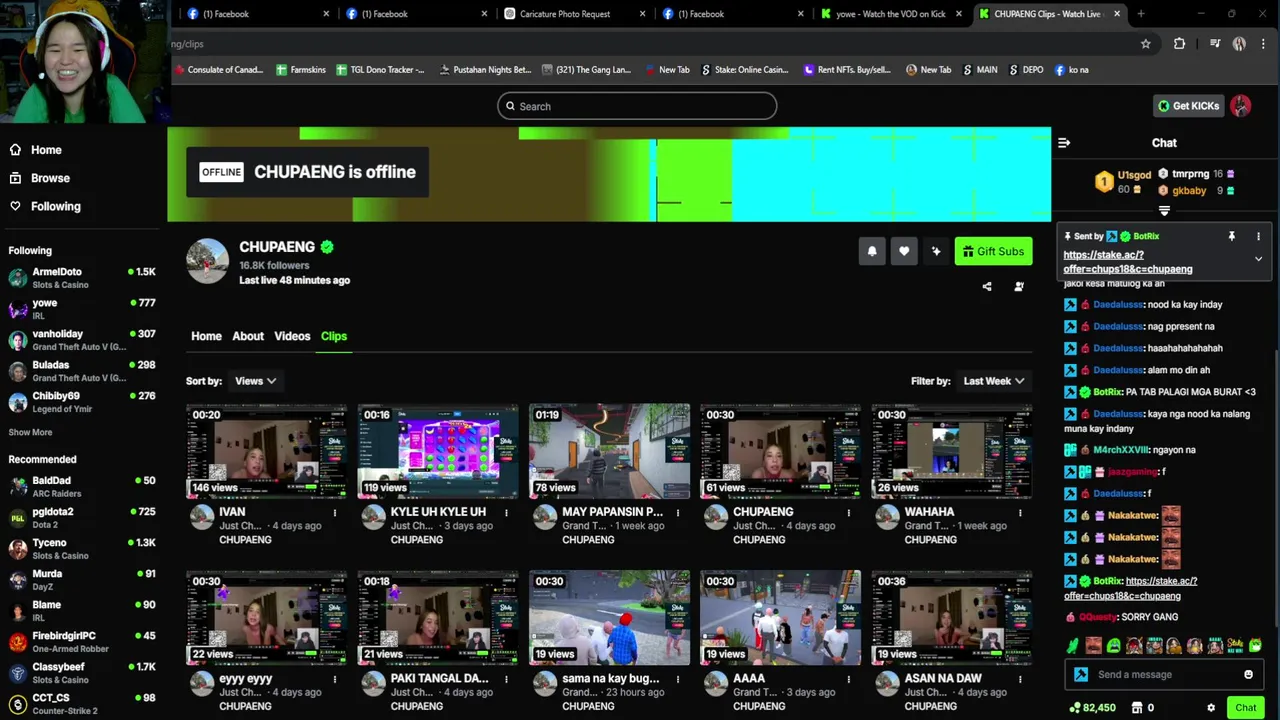Viewport: 1280px width, 720px height.
Task: Send message with Chat button
Action: pyautogui.click(x=1245, y=708)
